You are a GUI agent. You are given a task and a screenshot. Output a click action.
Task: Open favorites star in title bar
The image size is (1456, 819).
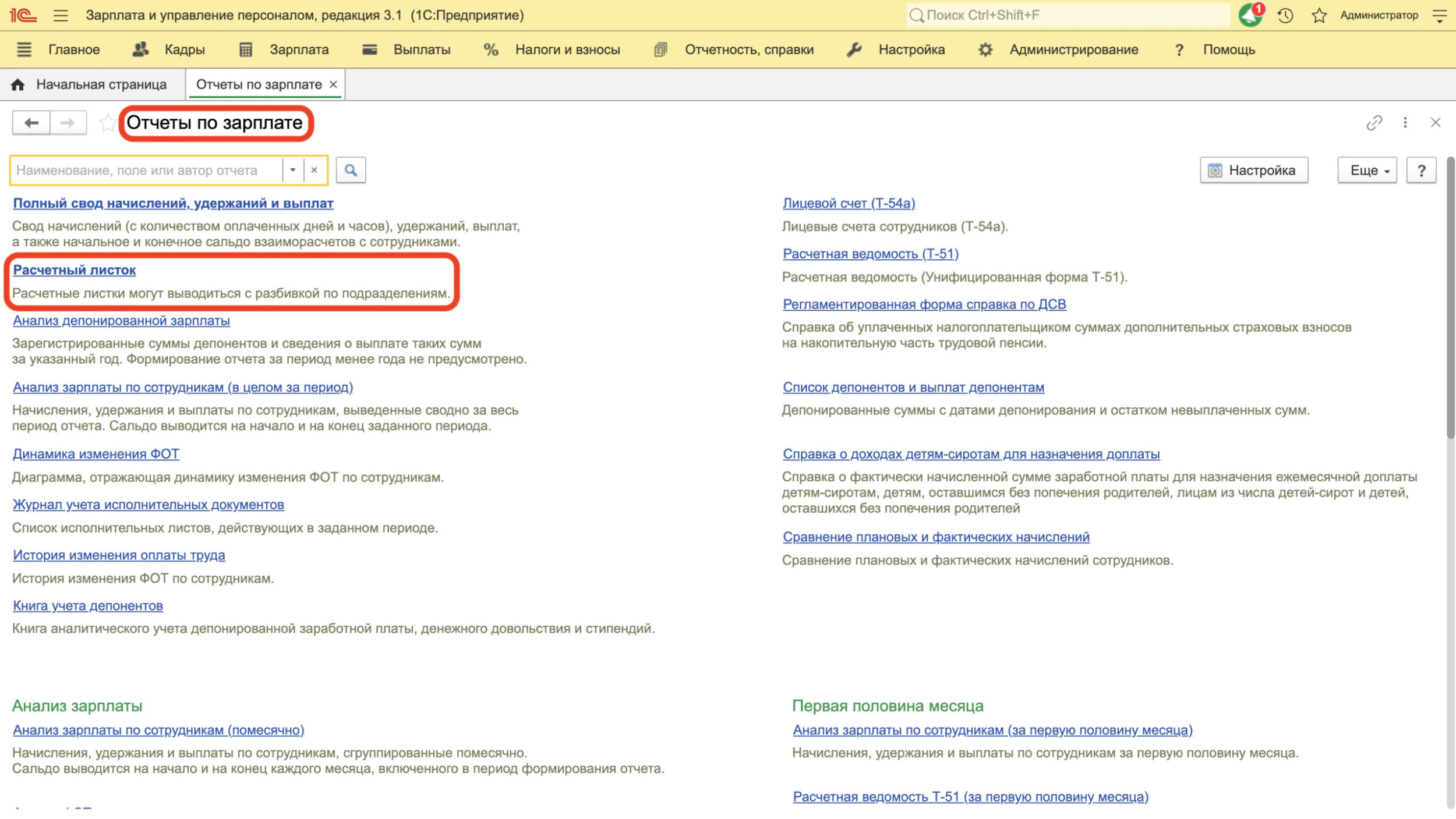pyautogui.click(x=1319, y=16)
